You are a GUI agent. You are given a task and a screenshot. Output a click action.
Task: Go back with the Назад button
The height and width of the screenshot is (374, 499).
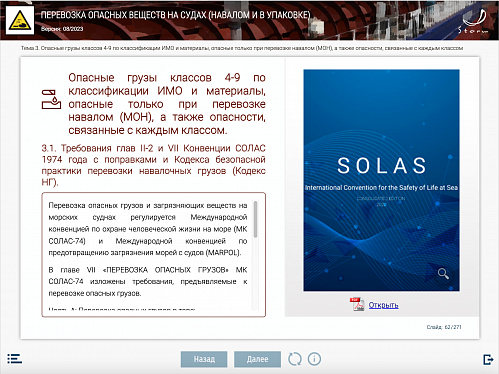tap(204, 359)
